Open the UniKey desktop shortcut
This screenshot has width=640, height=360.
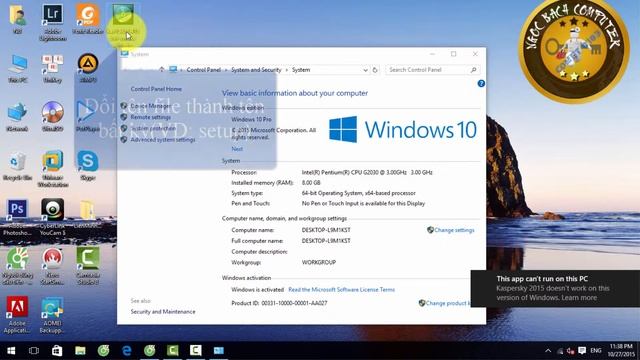(53, 69)
